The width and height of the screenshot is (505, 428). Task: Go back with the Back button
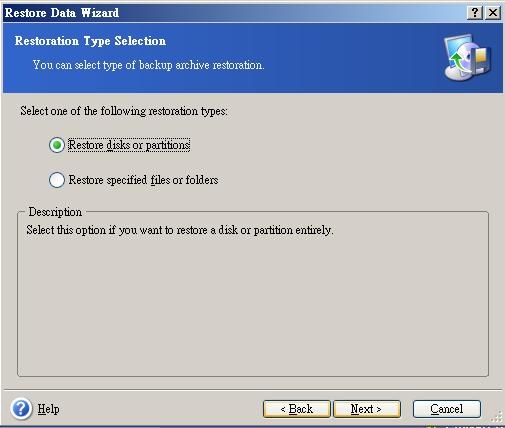coord(297,409)
